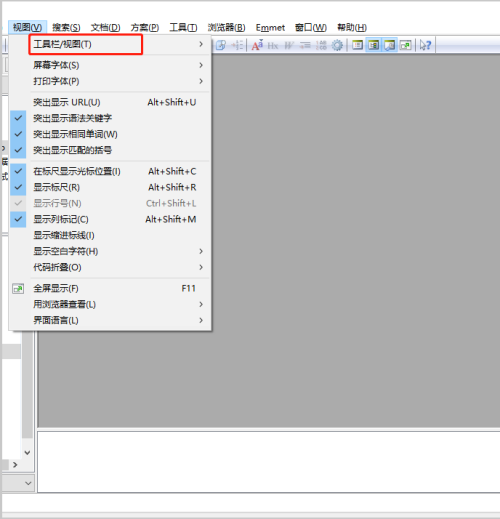The image size is (500, 519).
Task: Open the 浏览器(B) menu
Action: pos(226,27)
